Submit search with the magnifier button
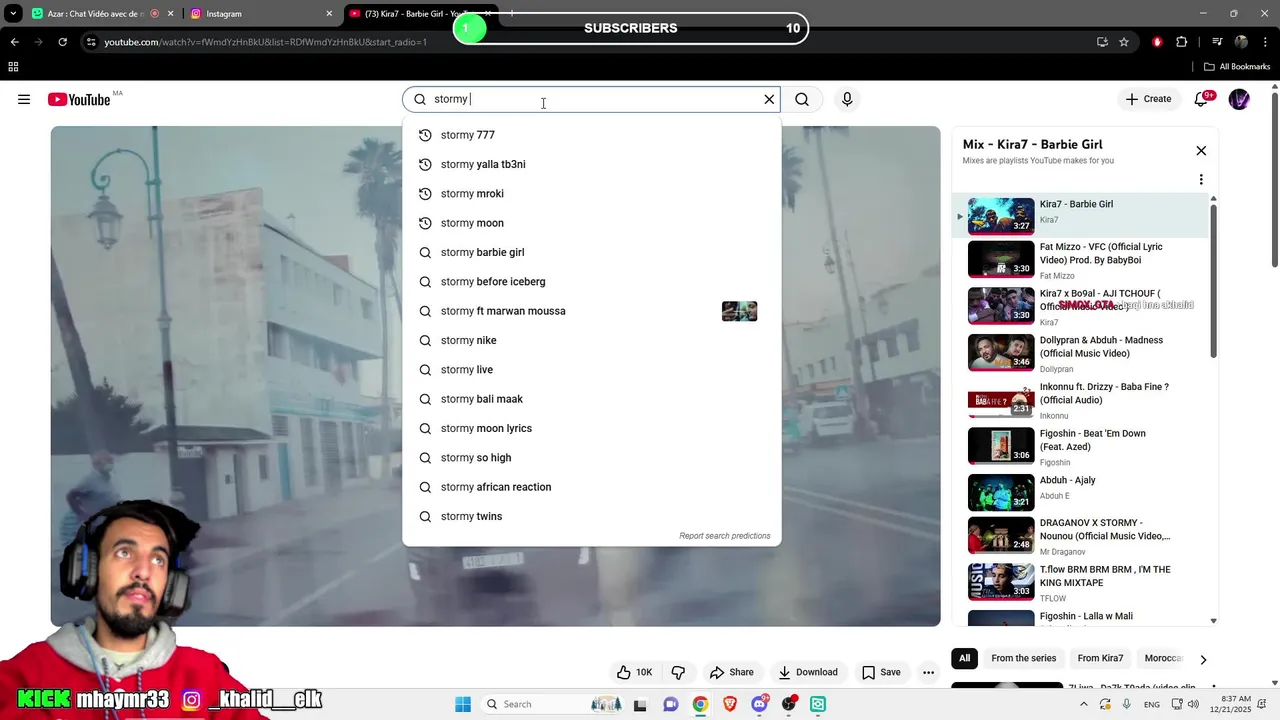The height and width of the screenshot is (720, 1280). coord(802,99)
